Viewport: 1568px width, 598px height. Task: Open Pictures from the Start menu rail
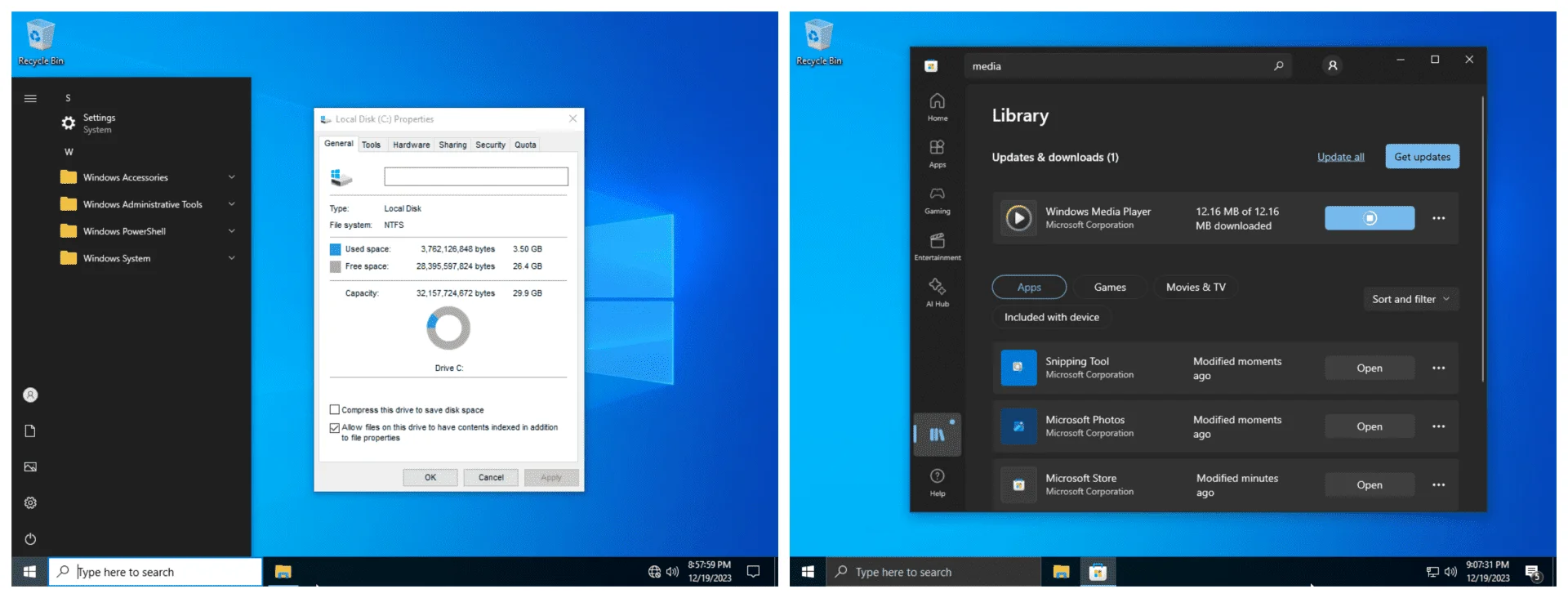(30, 466)
